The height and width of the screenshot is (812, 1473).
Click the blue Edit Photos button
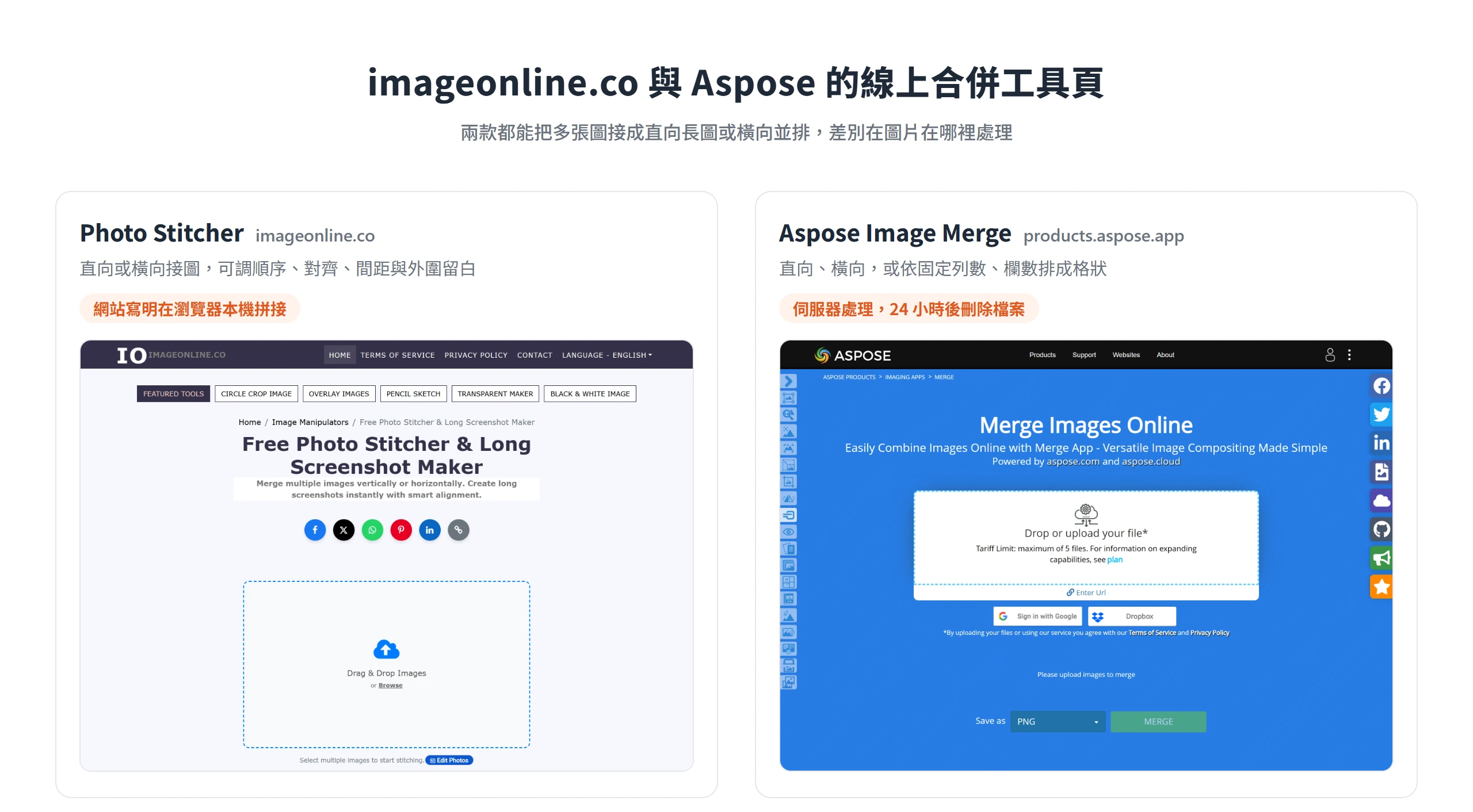coord(449,760)
